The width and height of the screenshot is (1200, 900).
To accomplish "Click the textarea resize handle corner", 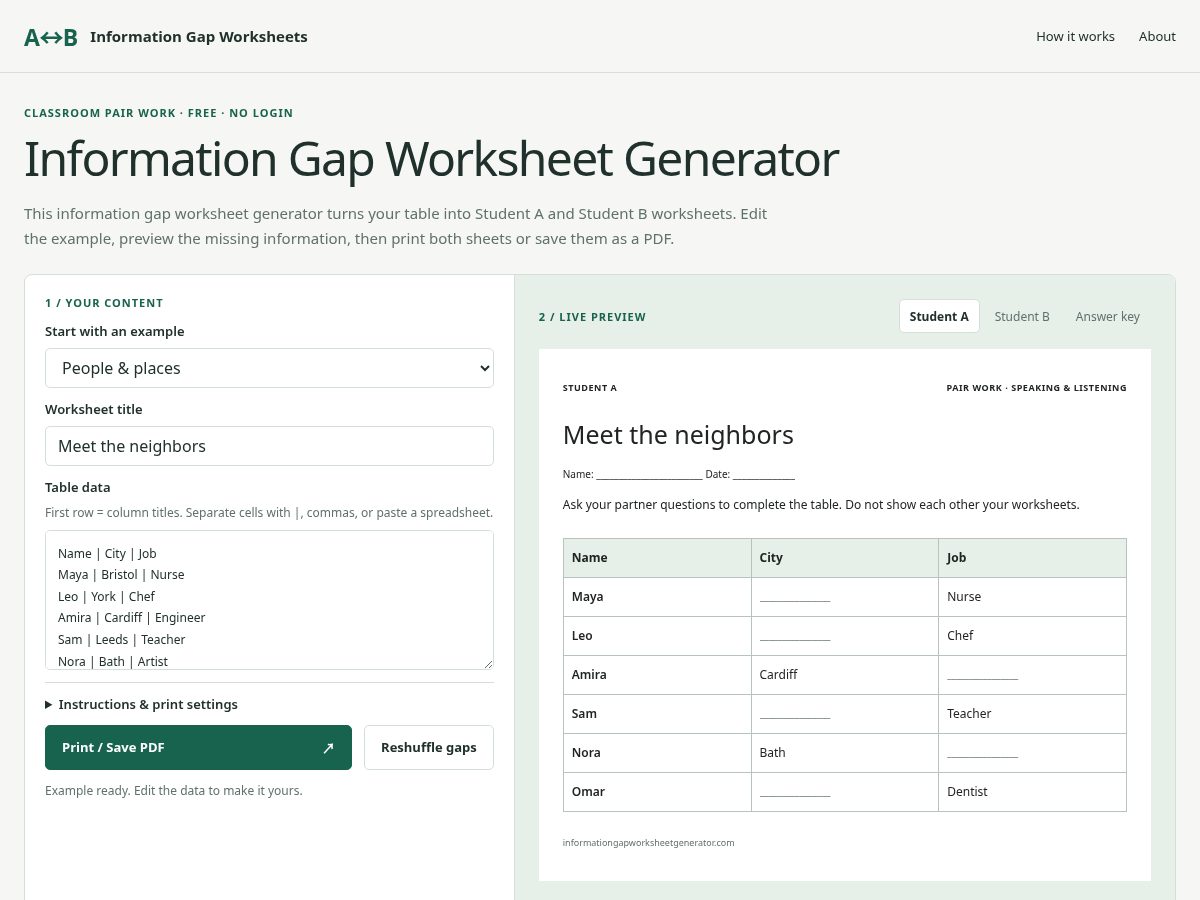I will (x=488, y=664).
